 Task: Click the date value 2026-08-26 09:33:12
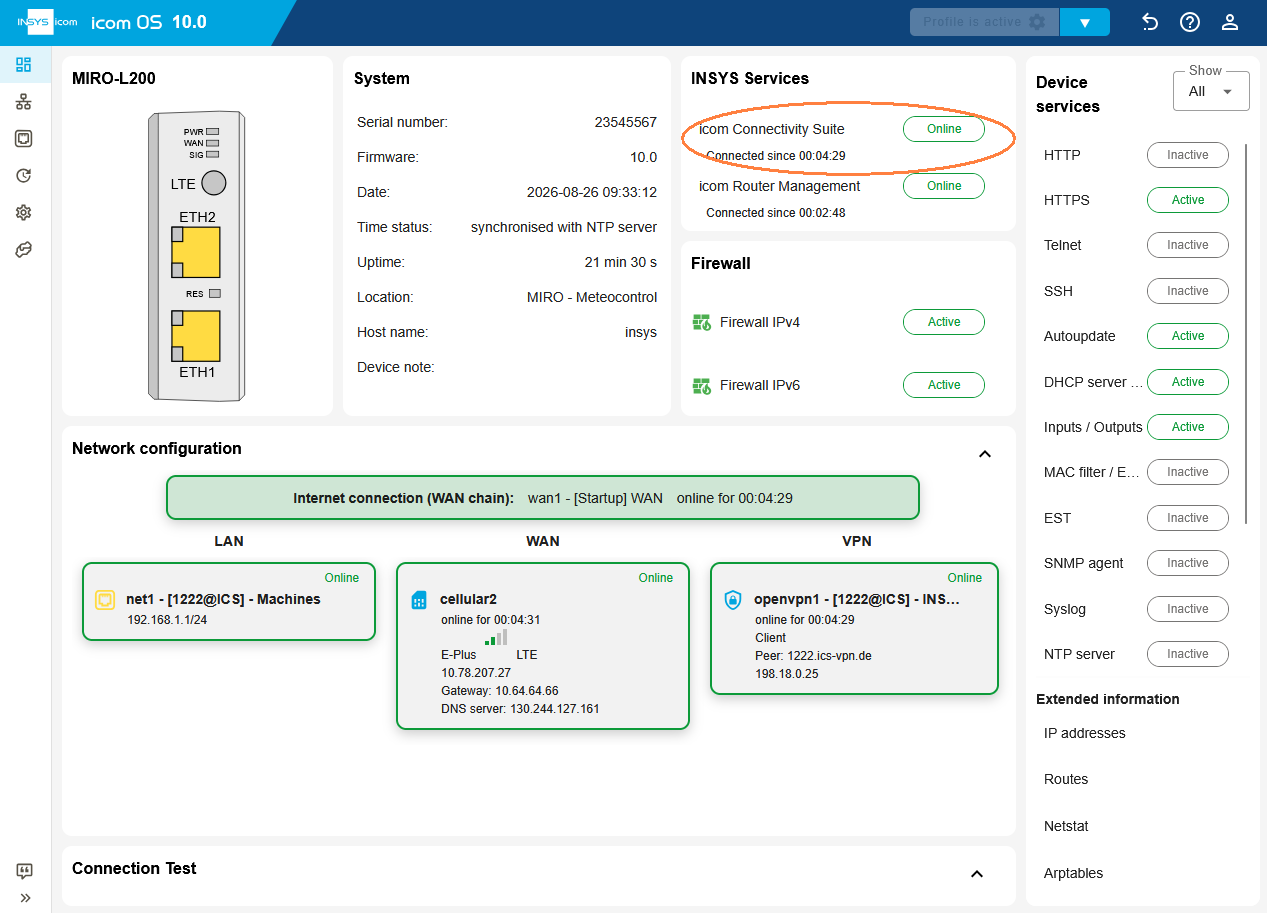coord(592,192)
